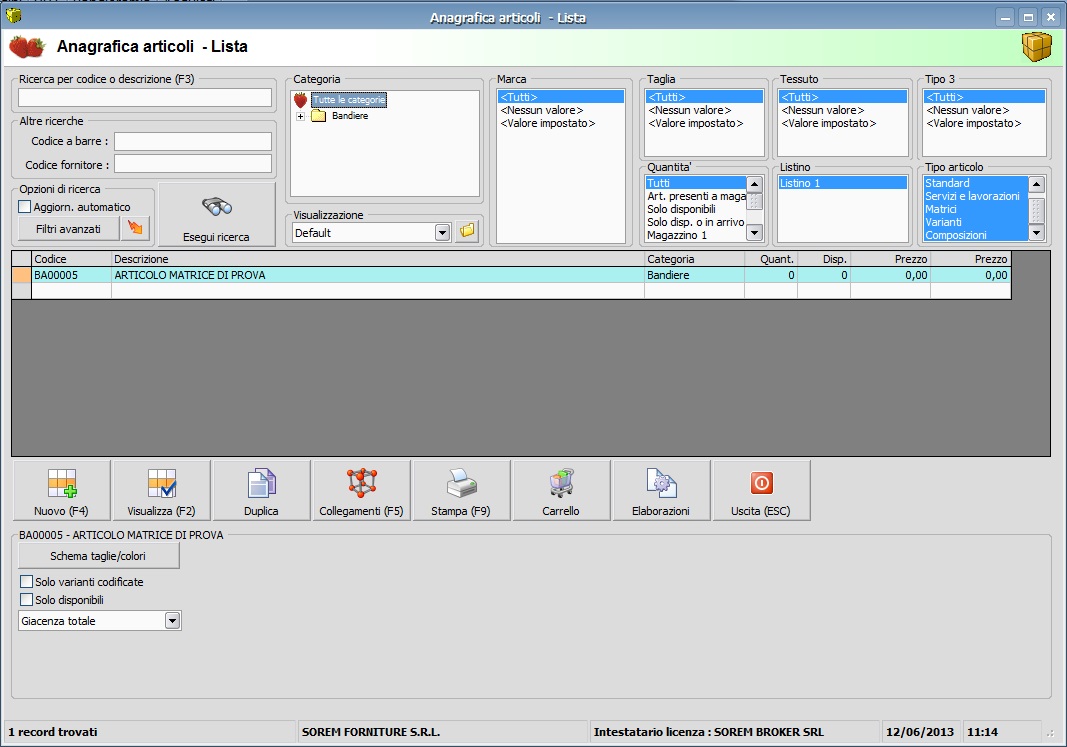Click the orange clear-filters arrow icon
This screenshot has width=1067, height=747.
point(135,229)
